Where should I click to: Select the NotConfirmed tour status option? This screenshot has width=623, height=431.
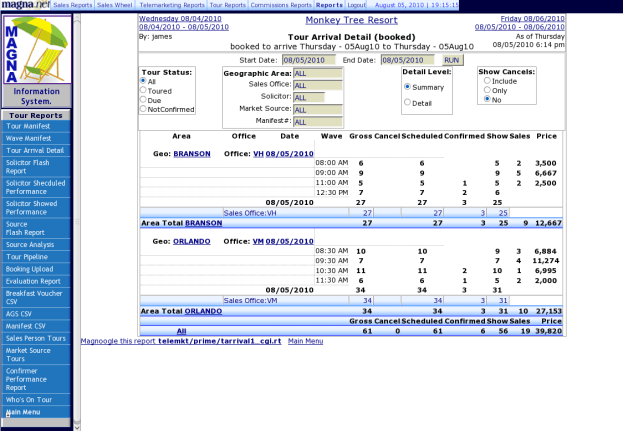143,109
